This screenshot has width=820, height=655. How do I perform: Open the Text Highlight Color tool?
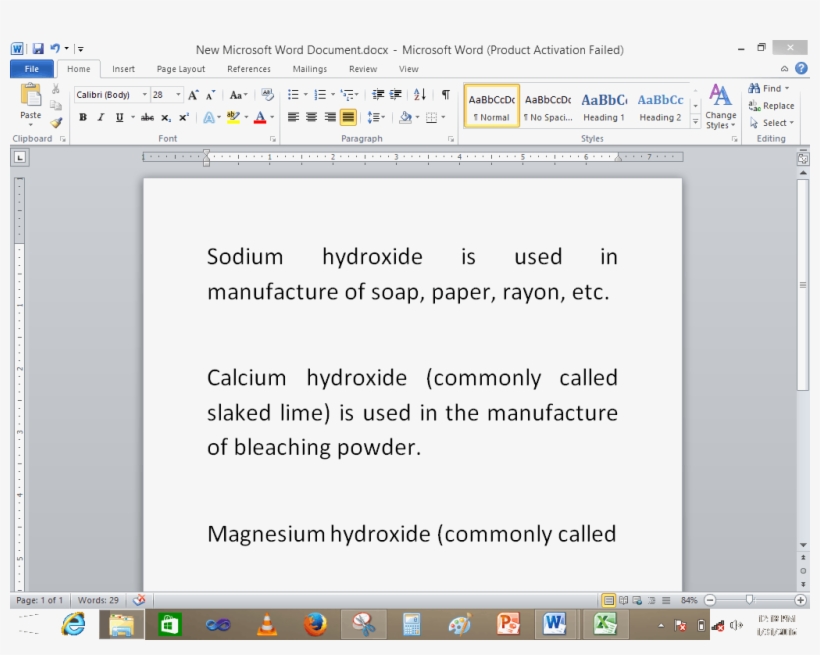click(x=232, y=117)
